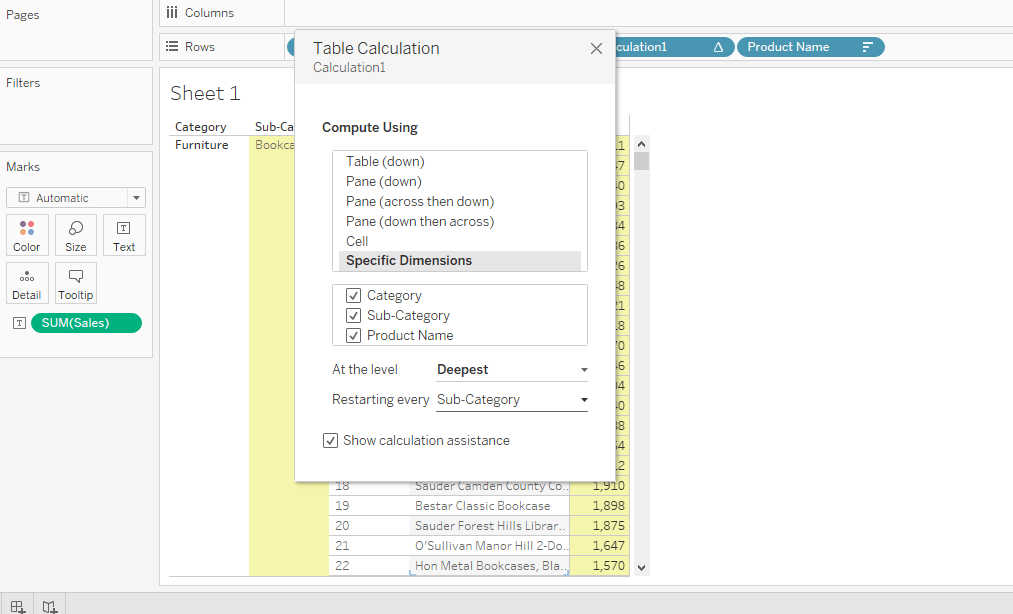This screenshot has height=614, width=1013.
Task: Uncheck the Category dimension checkbox
Action: click(353, 296)
